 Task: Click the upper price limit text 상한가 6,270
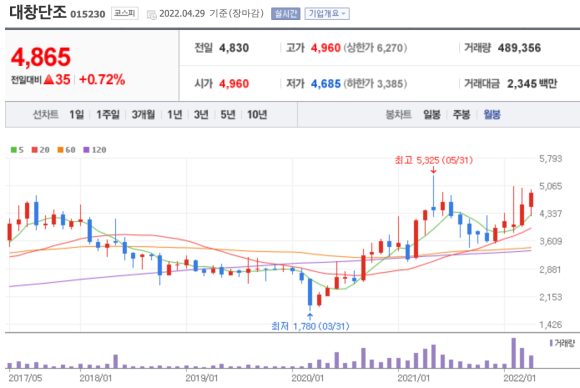pyautogui.click(x=375, y=48)
